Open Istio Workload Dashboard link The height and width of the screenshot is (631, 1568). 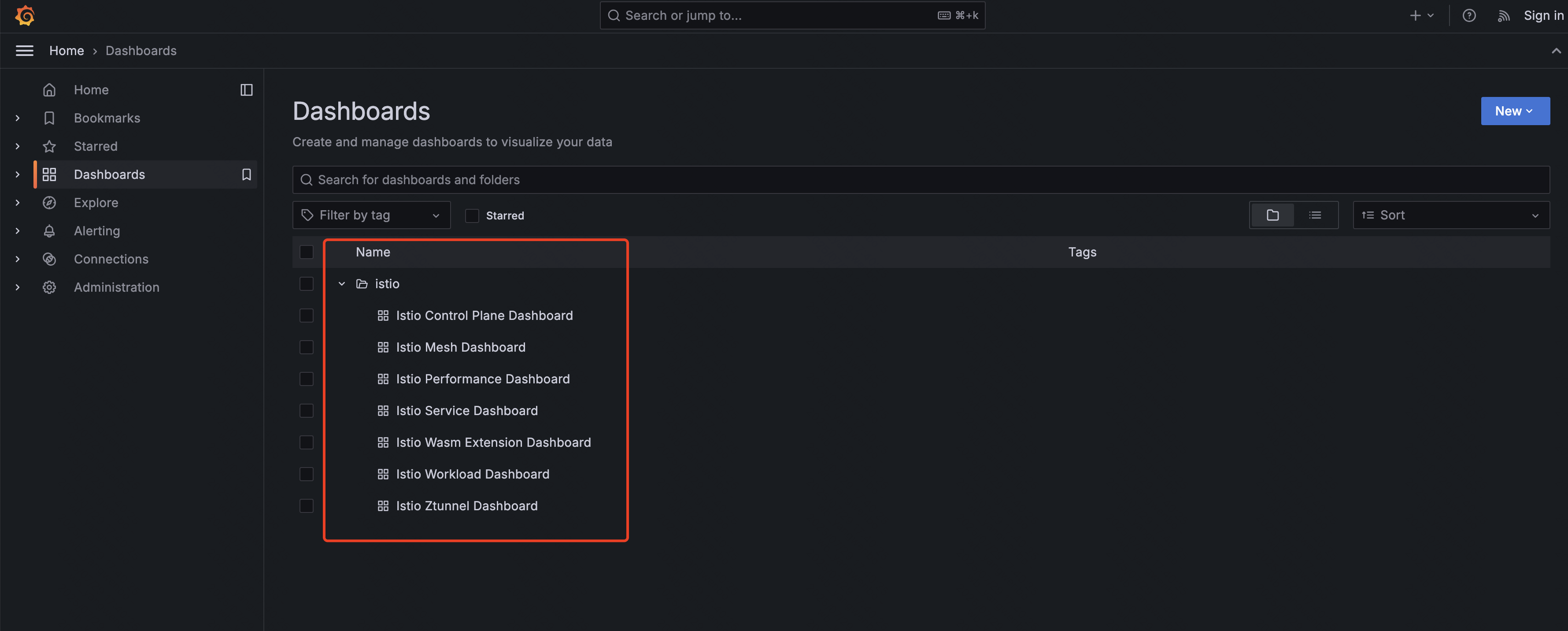[x=472, y=474]
